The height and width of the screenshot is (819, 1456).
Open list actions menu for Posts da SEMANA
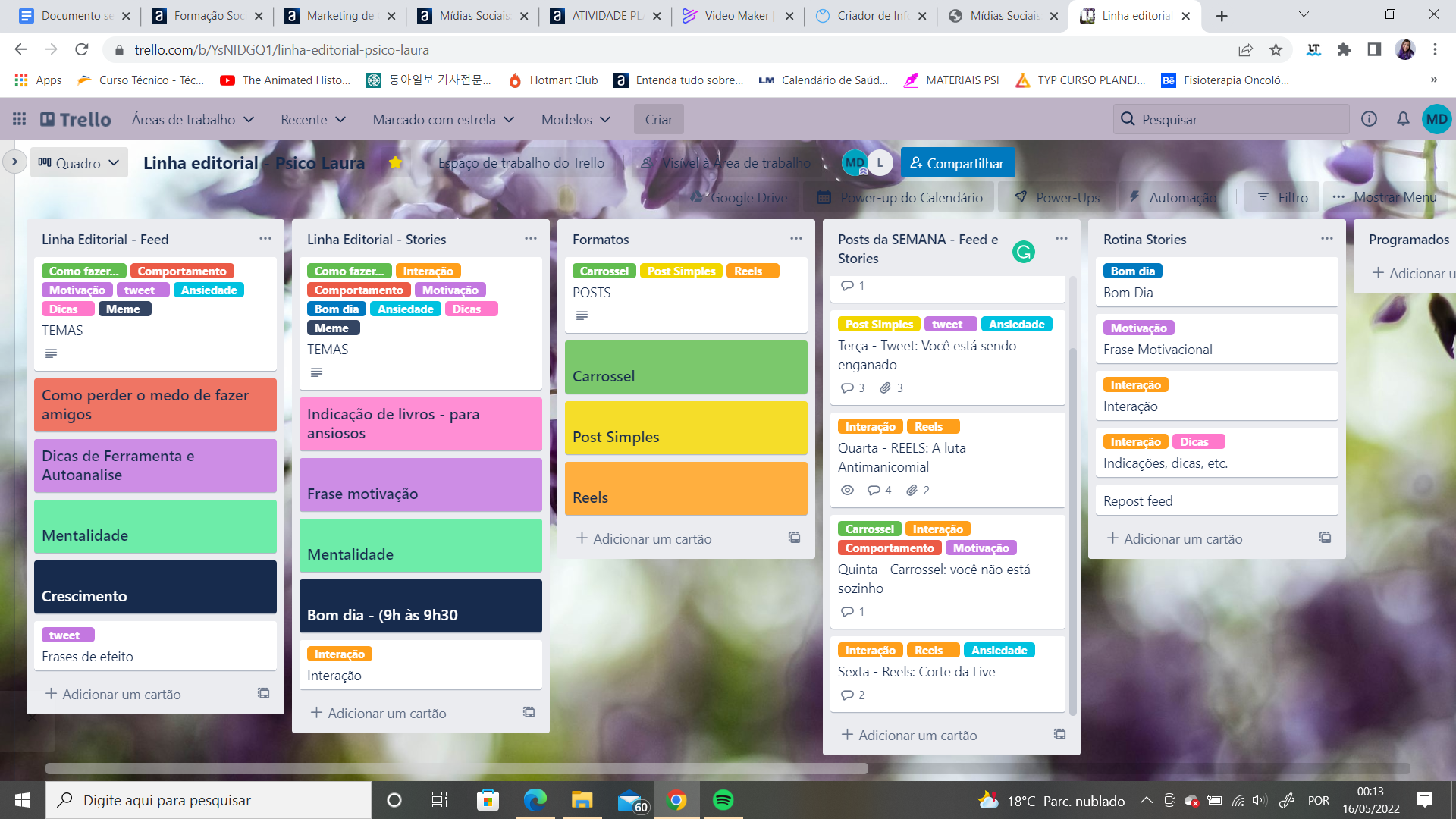tap(1061, 238)
